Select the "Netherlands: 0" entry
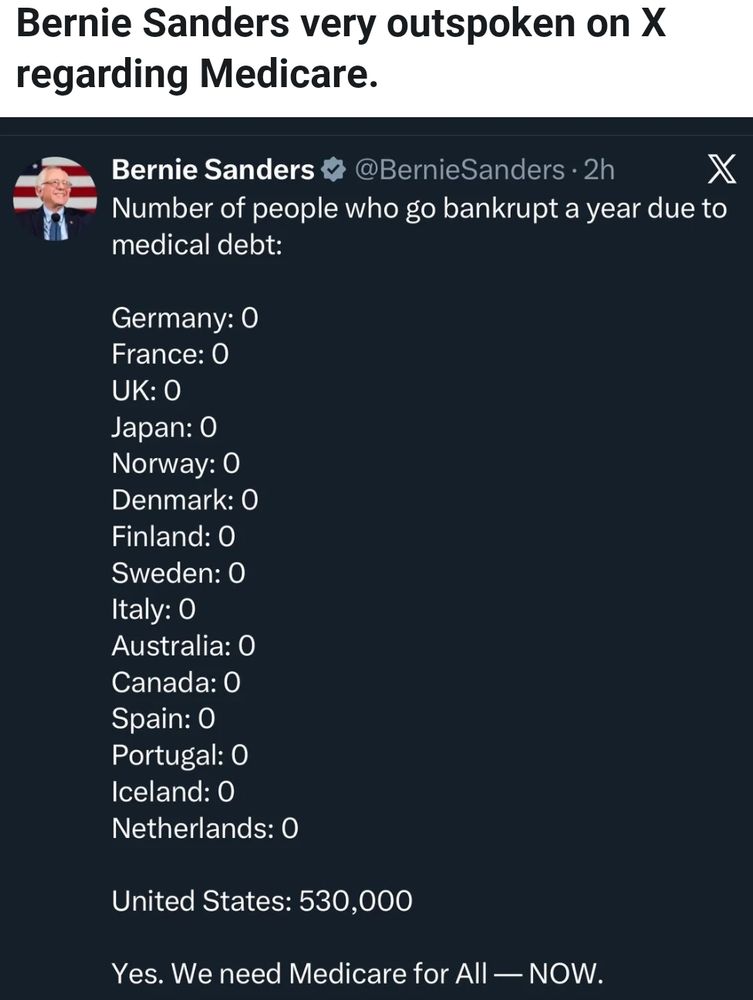The image size is (753, 1000). click(x=205, y=828)
